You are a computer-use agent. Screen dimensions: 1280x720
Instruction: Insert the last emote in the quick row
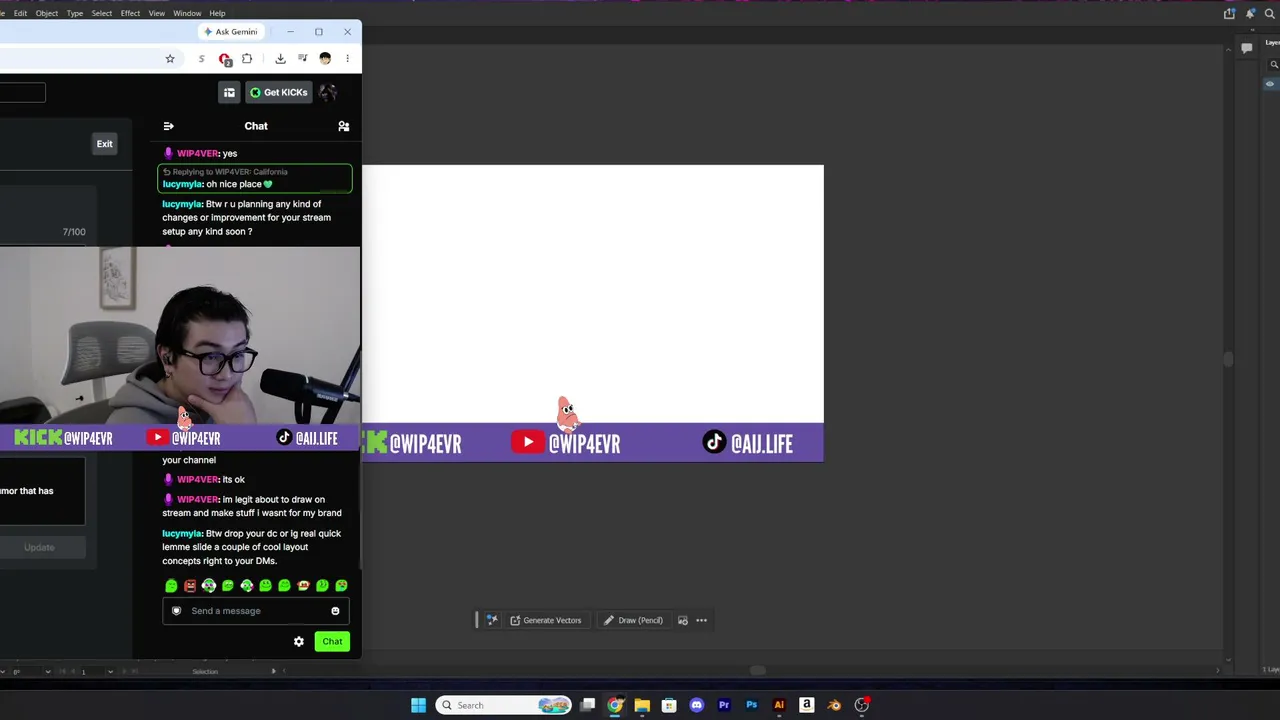[x=342, y=586]
